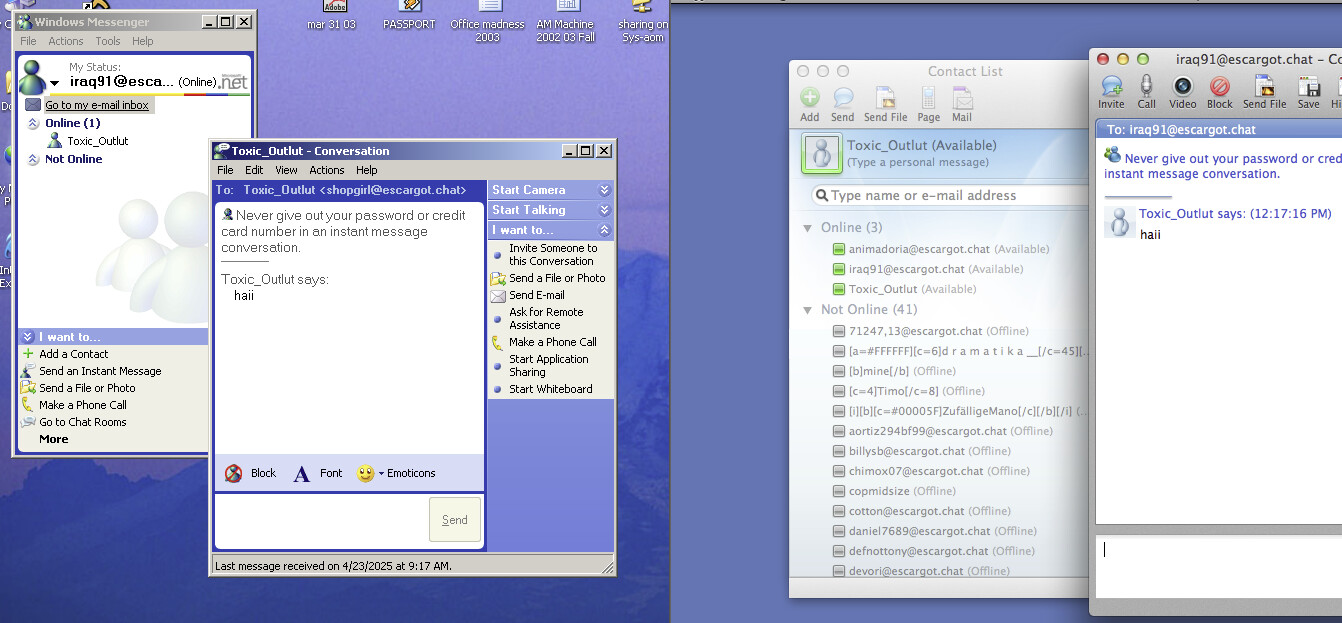Click the Send a File or Photo icon in Conversation
This screenshot has height=623, width=1342.
(x=498, y=278)
